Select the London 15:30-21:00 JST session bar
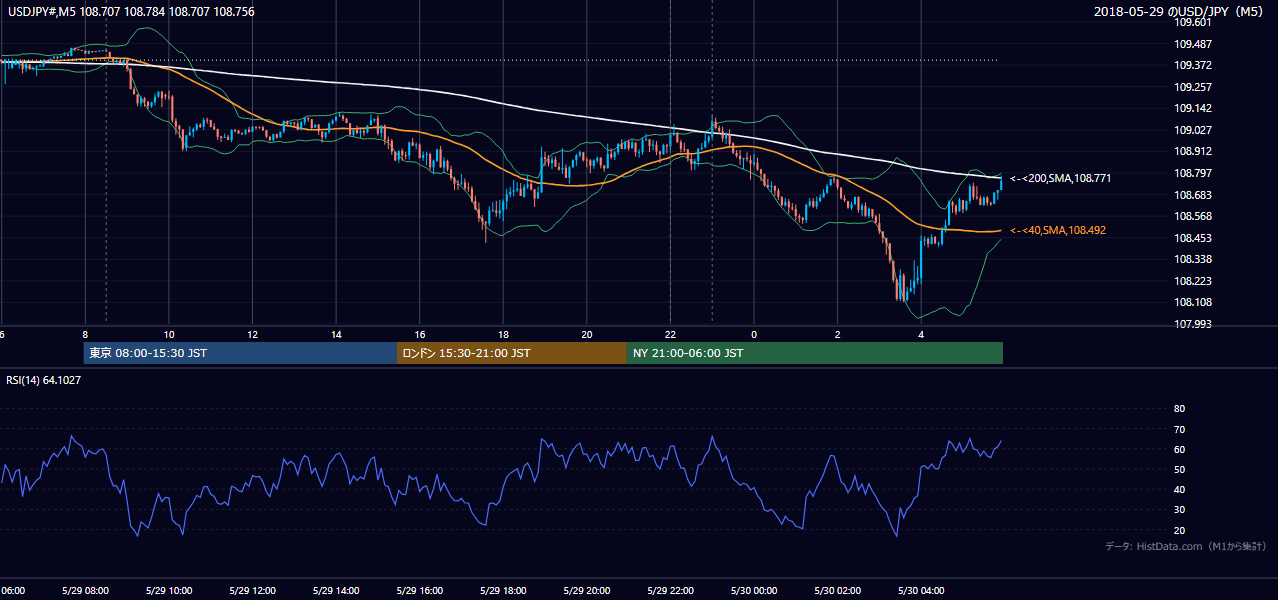Screen dimensions: 1278x600 [512, 353]
